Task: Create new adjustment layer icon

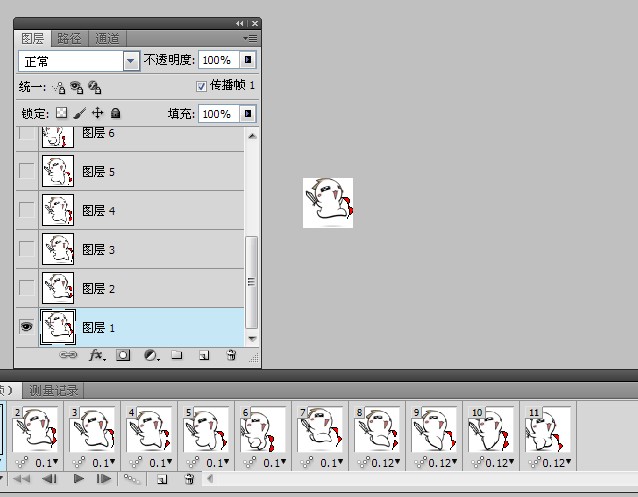Action: tap(151, 355)
